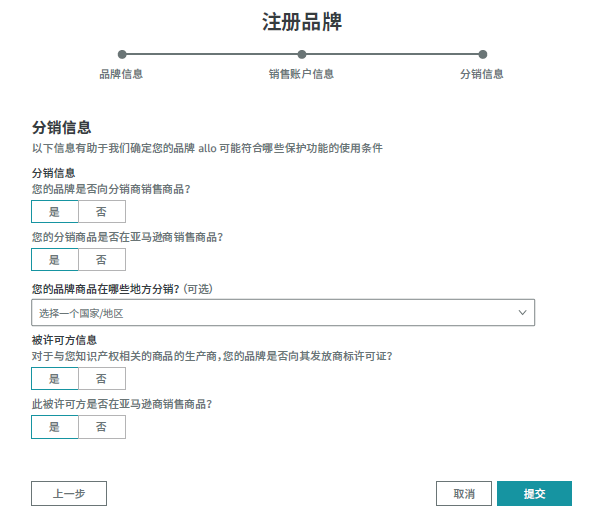Click the trademark license question text
The height and width of the screenshot is (531, 608).
click(212, 356)
